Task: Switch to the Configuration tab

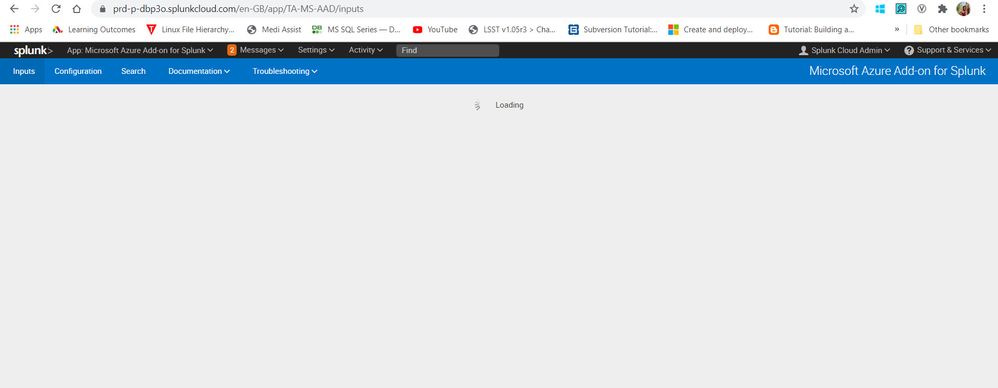Action: (78, 71)
